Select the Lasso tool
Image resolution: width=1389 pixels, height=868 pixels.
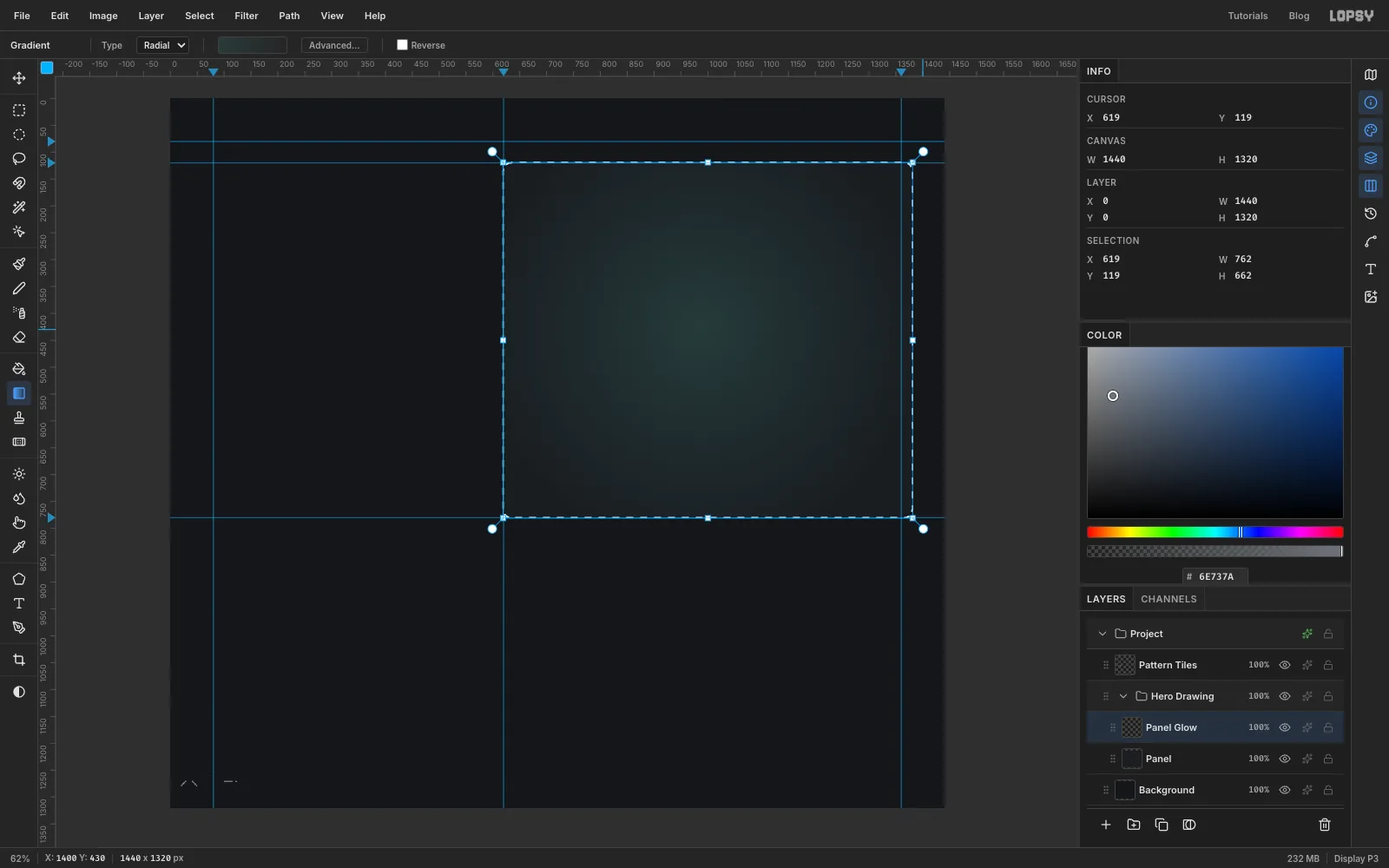pos(19,159)
